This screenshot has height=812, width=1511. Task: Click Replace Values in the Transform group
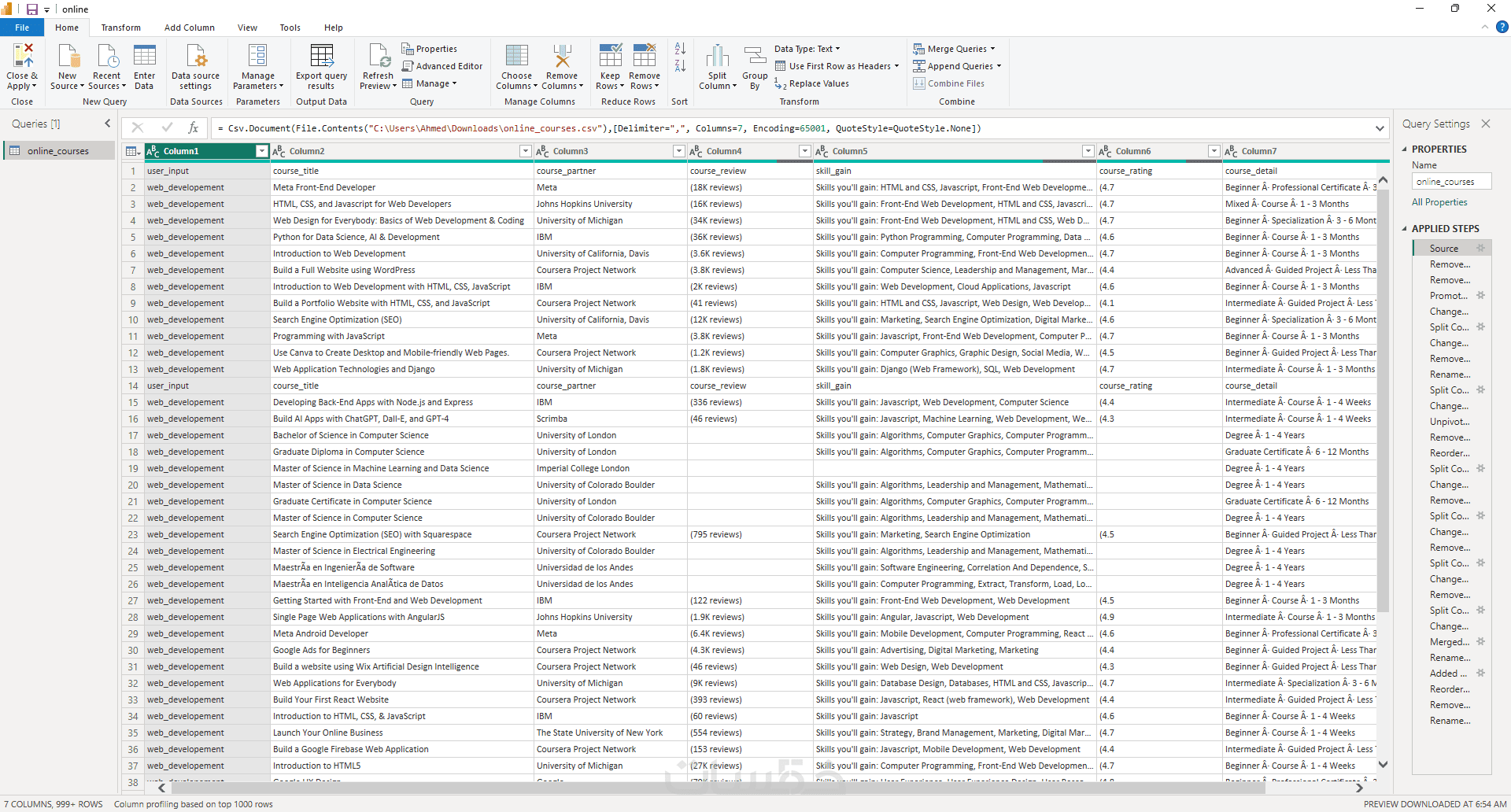tap(811, 83)
